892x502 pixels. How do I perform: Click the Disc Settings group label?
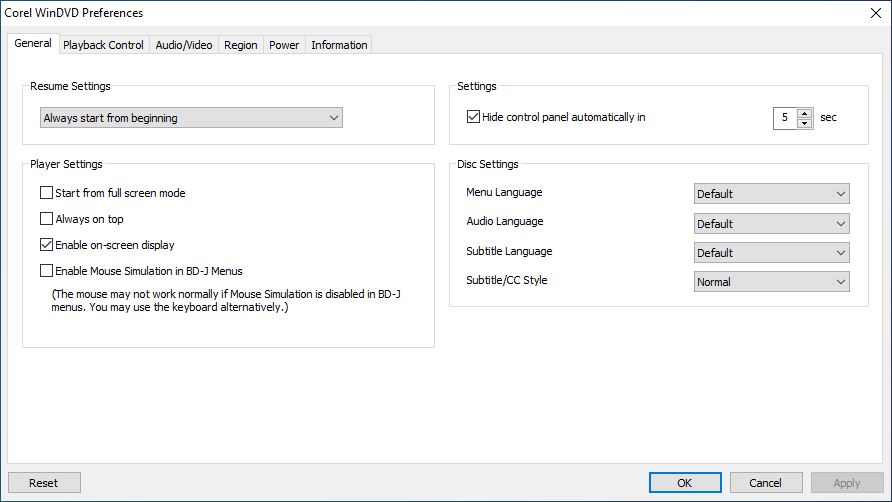click(488, 164)
